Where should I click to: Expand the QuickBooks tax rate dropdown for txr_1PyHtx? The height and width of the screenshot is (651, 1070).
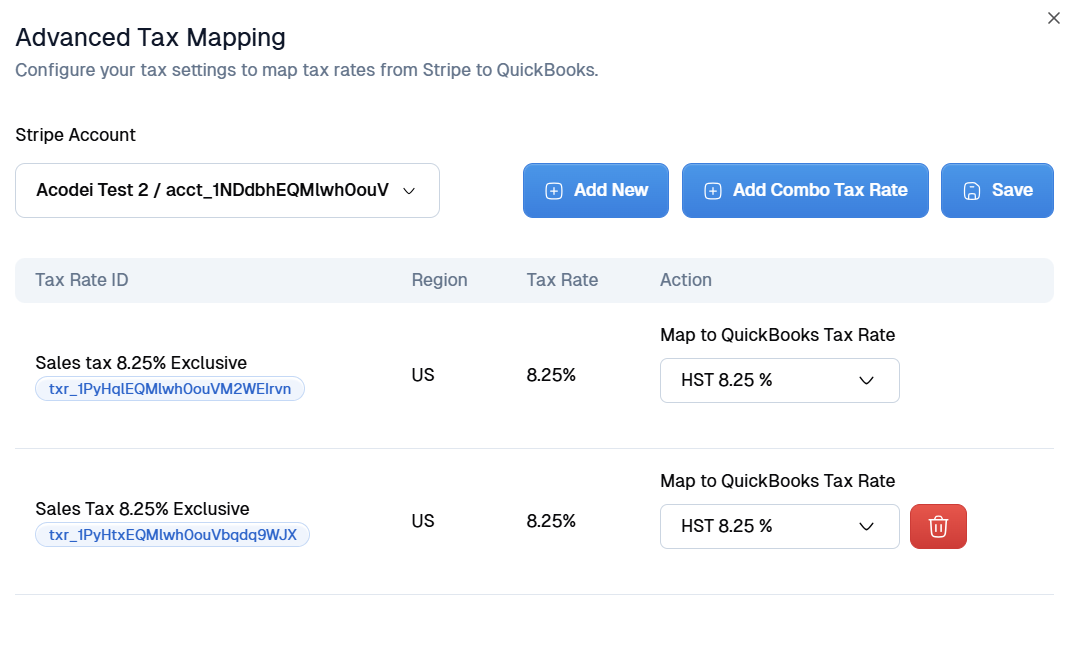tap(779, 526)
